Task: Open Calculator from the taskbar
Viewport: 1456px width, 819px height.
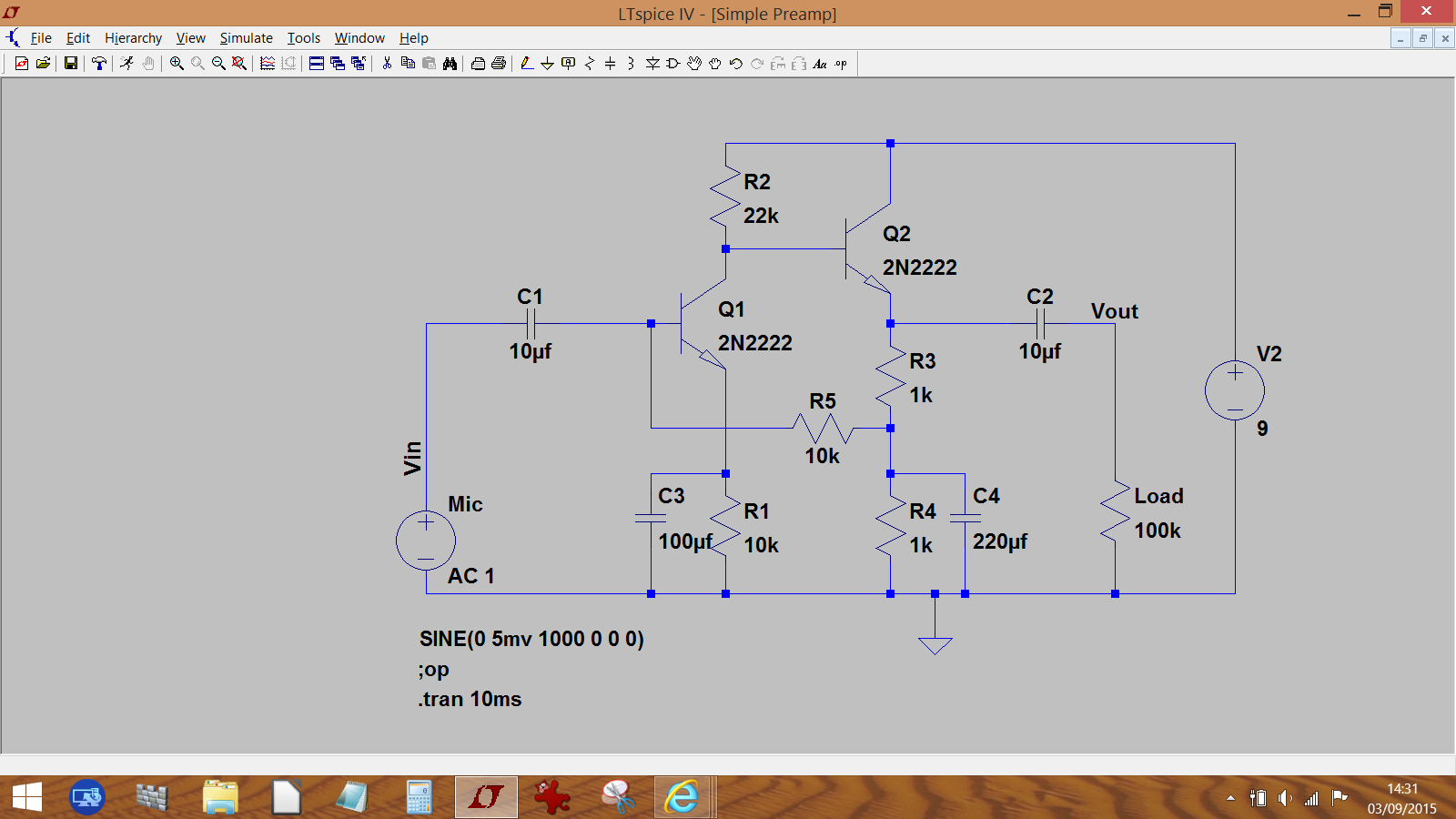Action: coord(419,798)
